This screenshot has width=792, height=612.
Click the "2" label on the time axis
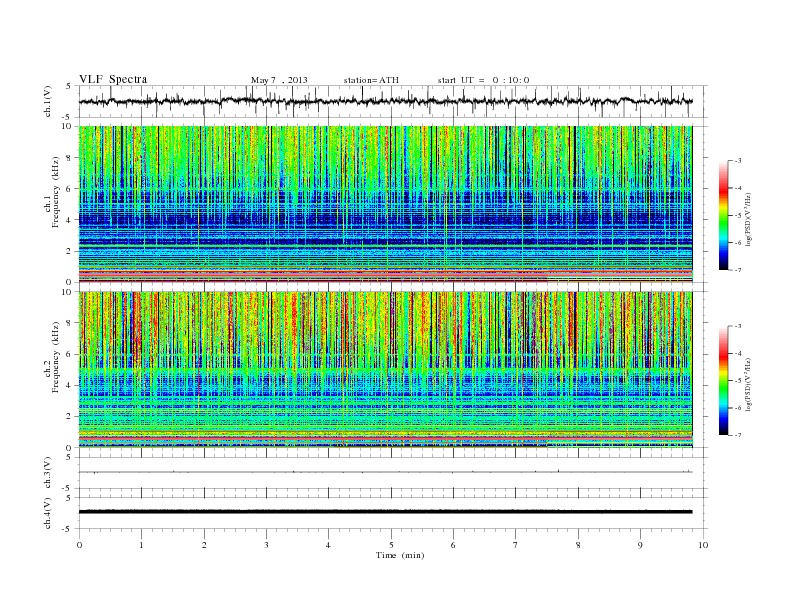click(x=204, y=545)
